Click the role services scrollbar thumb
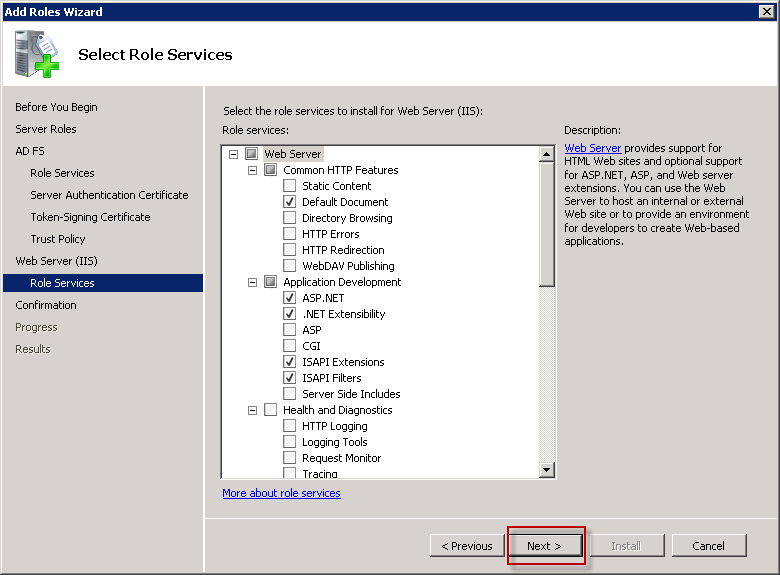The height and width of the screenshot is (575, 780). [547, 224]
